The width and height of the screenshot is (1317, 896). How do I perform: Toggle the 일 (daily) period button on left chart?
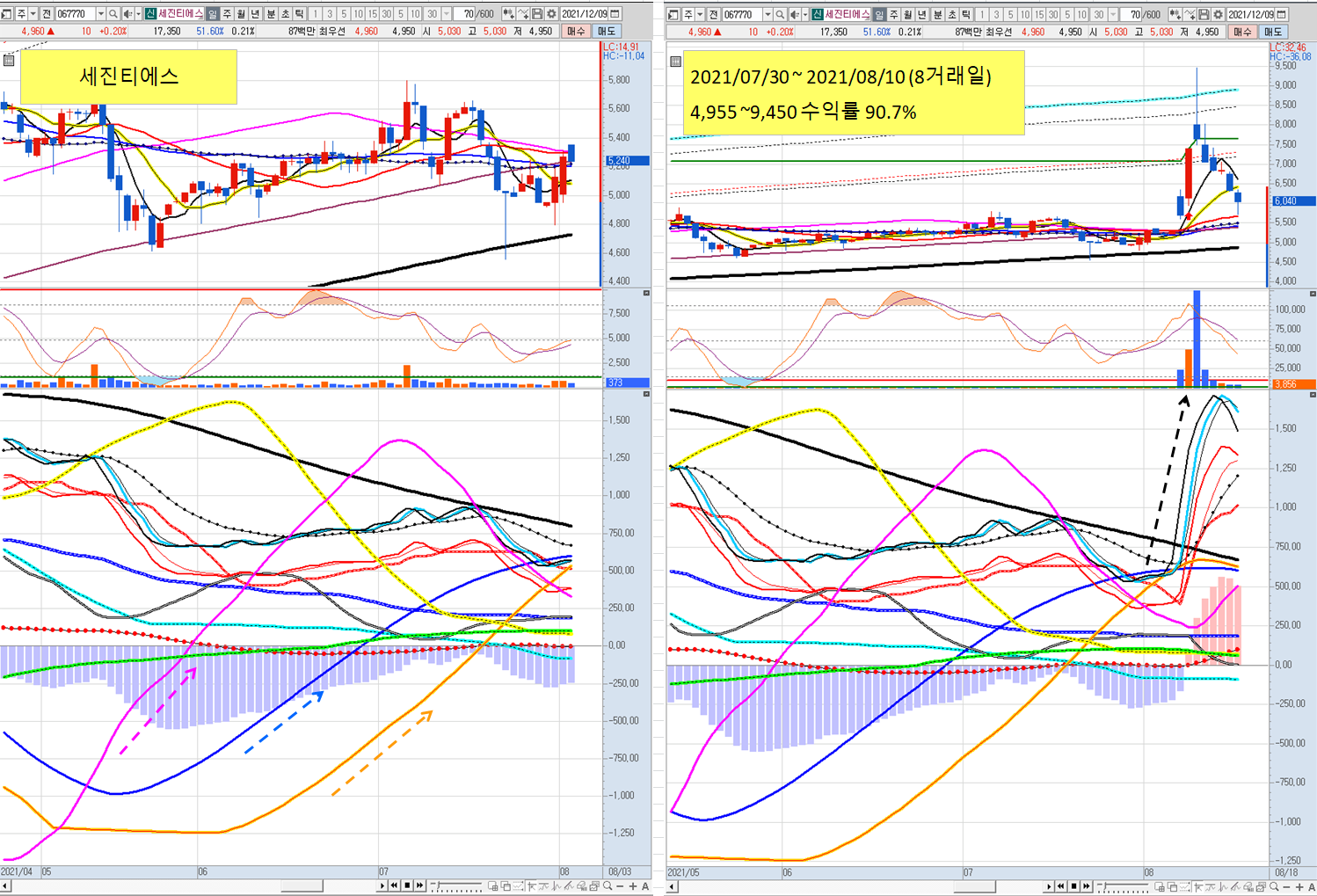click(212, 14)
